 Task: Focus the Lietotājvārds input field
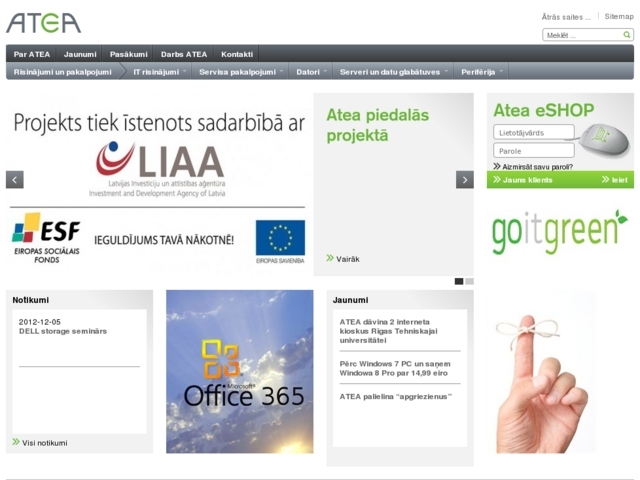click(x=533, y=132)
